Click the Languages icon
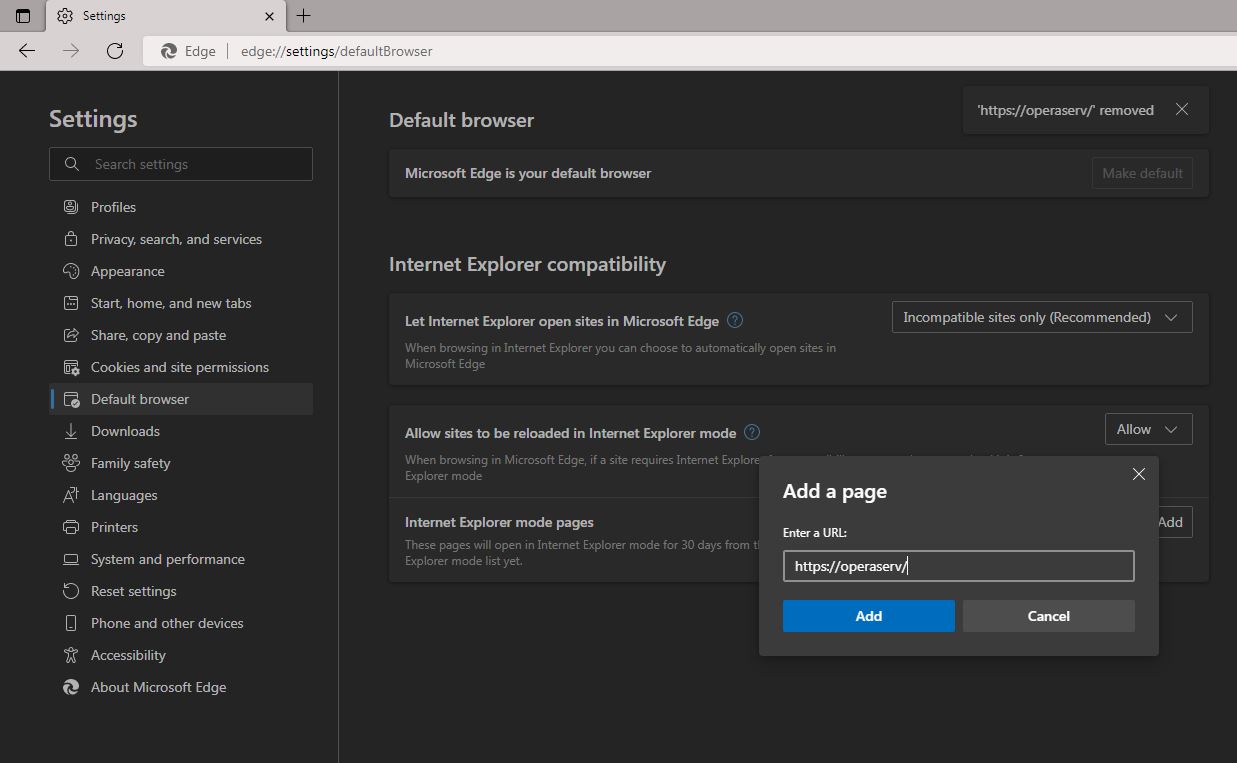1237x763 pixels. 71,495
